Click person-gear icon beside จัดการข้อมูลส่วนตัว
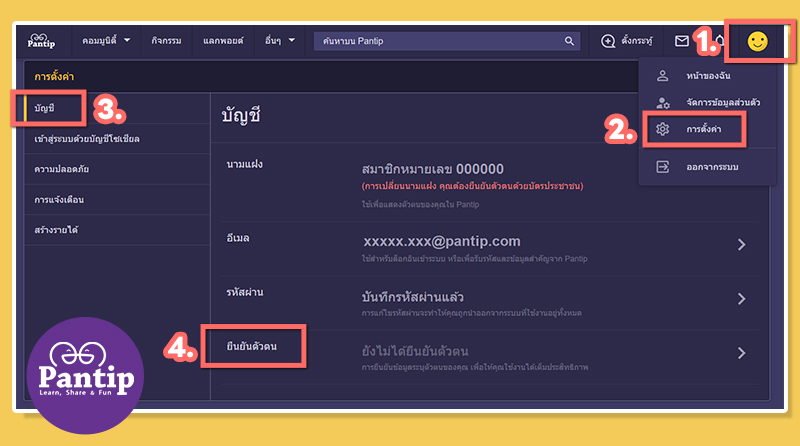Image resolution: width=800 pixels, height=446 pixels. coord(663,103)
